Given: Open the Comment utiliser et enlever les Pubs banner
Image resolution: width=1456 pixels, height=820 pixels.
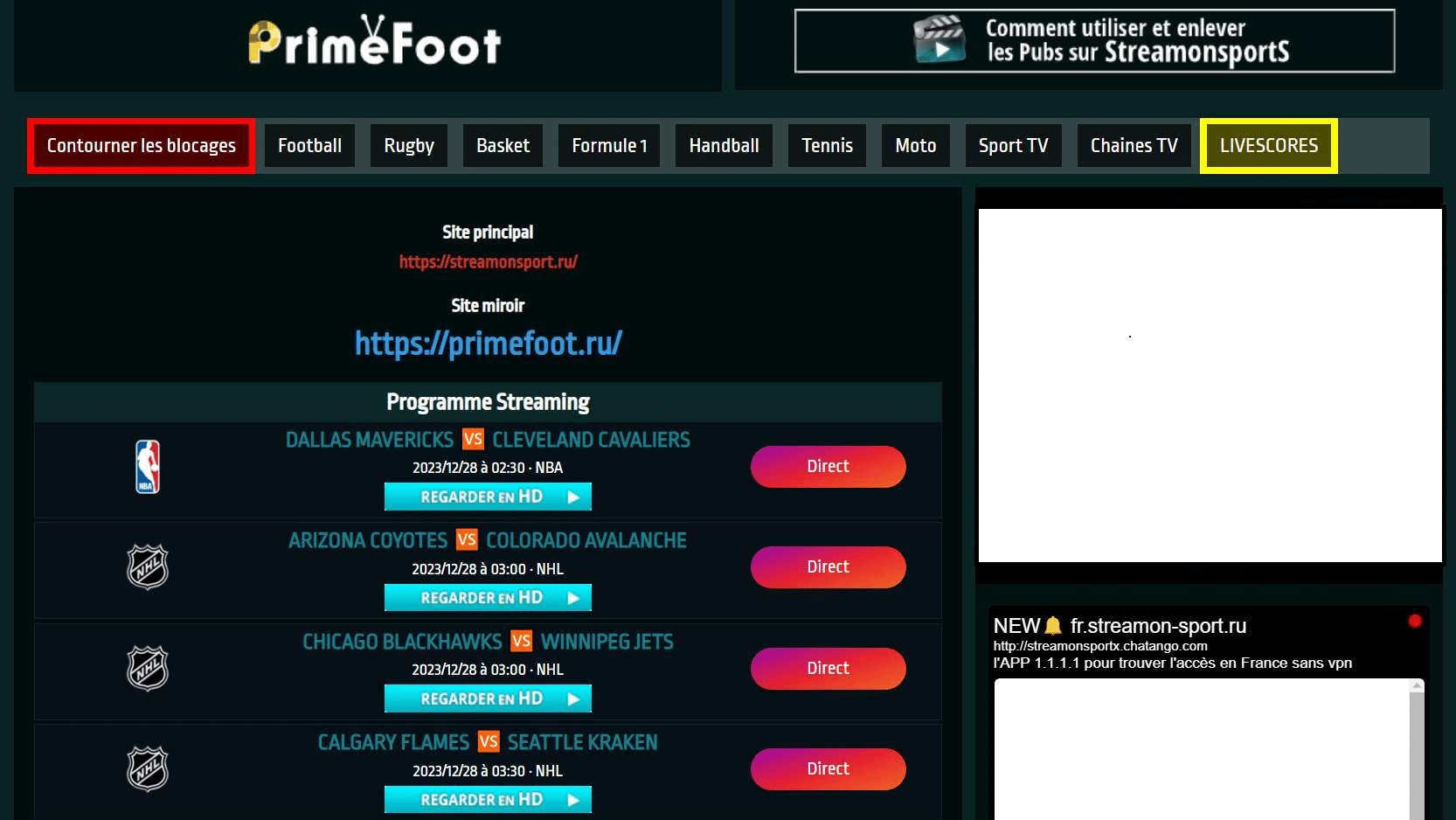Looking at the screenshot, I should click(x=1094, y=41).
